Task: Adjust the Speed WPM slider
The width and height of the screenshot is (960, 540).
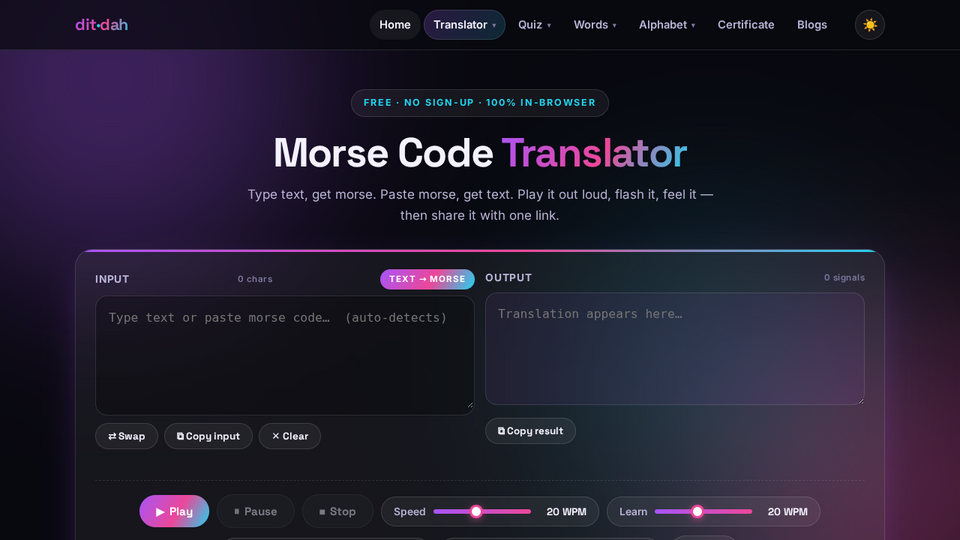Action: point(482,511)
